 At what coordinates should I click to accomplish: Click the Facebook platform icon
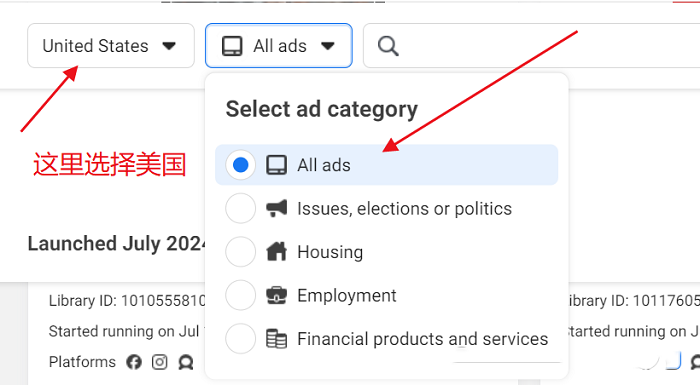[x=134, y=362]
